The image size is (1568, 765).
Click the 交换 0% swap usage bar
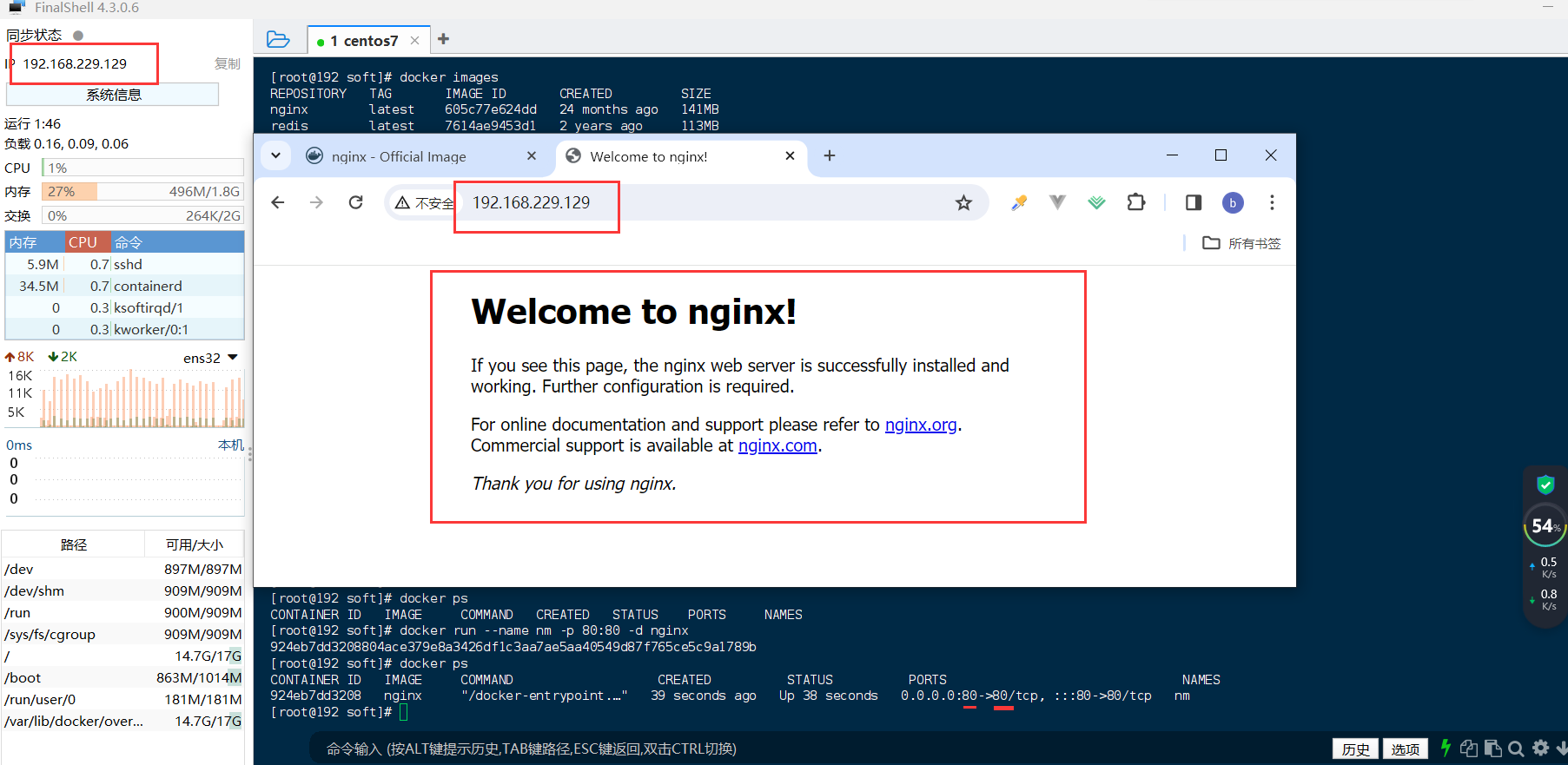tap(142, 215)
